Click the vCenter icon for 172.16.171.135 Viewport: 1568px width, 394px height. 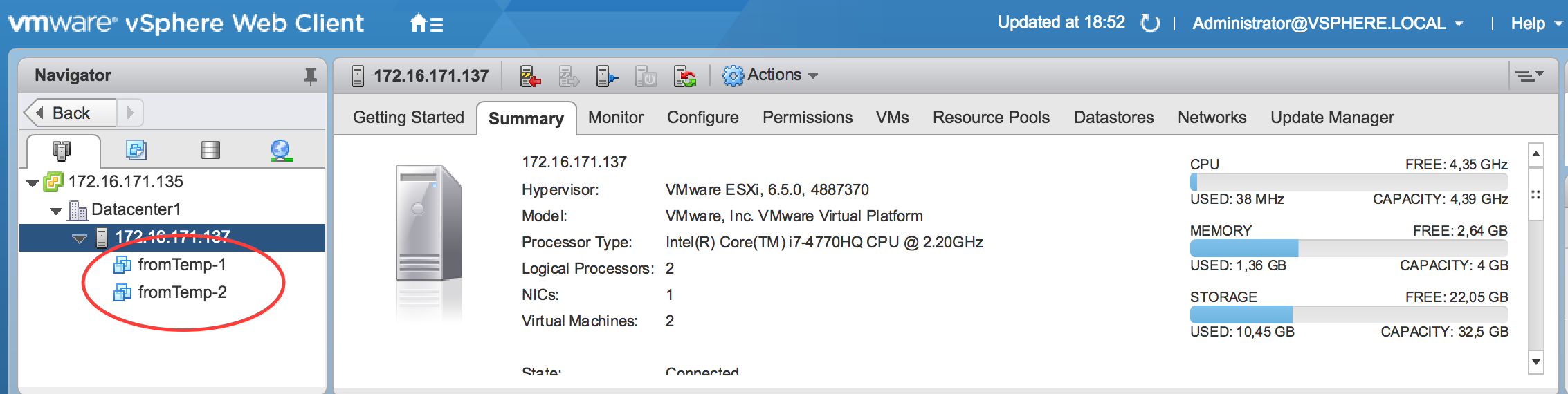tap(53, 182)
